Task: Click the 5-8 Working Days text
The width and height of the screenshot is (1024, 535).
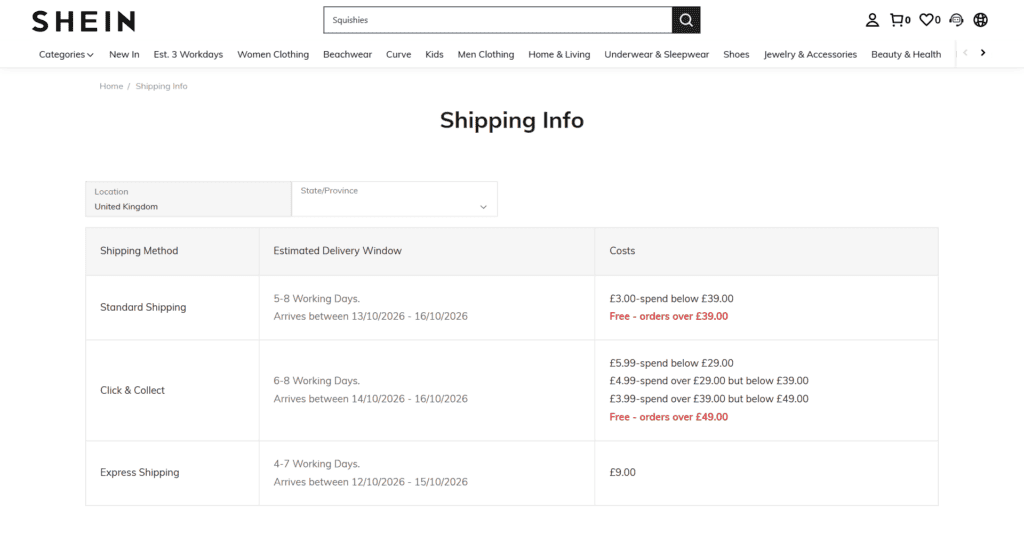Action: (x=317, y=299)
